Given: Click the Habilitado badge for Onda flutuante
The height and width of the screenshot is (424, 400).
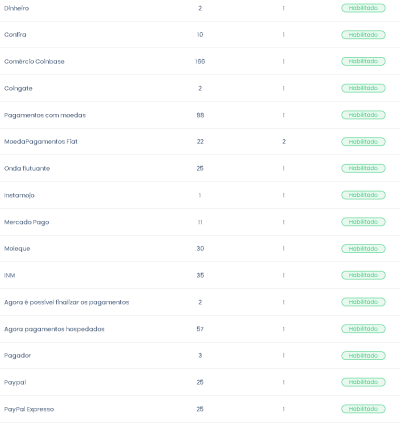Looking at the screenshot, I should [x=363, y=168].
